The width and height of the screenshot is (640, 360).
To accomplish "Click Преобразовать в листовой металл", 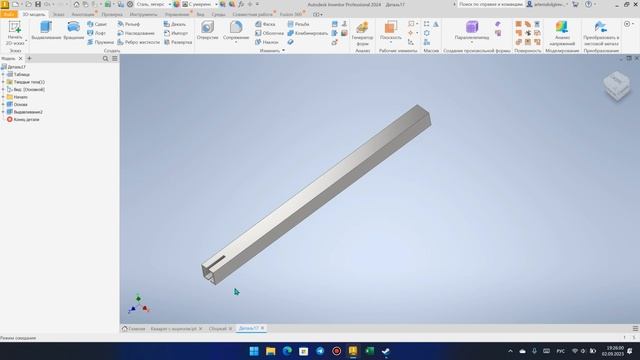I will [x=601, y=33].
